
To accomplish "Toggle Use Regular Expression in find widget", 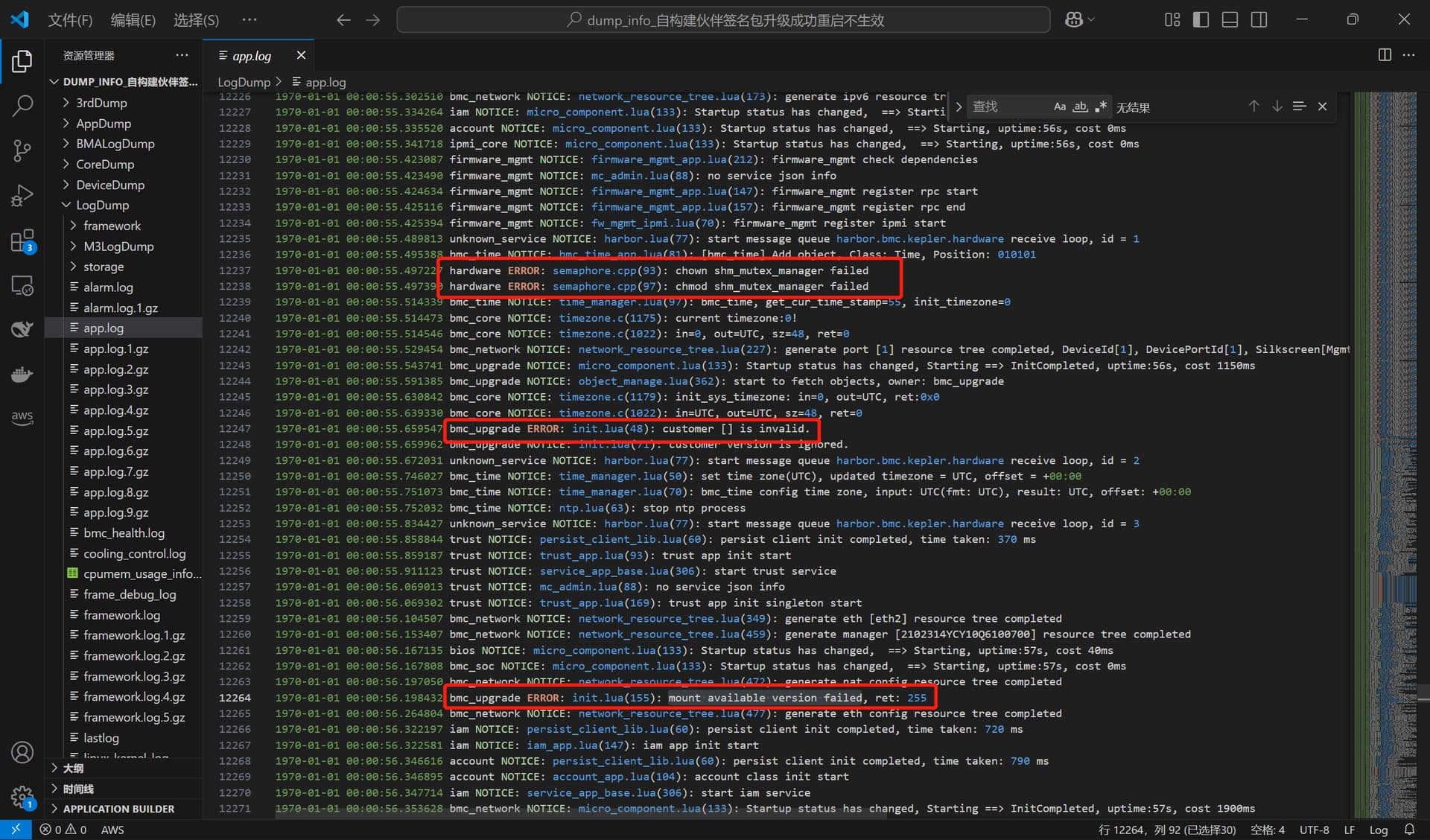I will (1101, 106).
